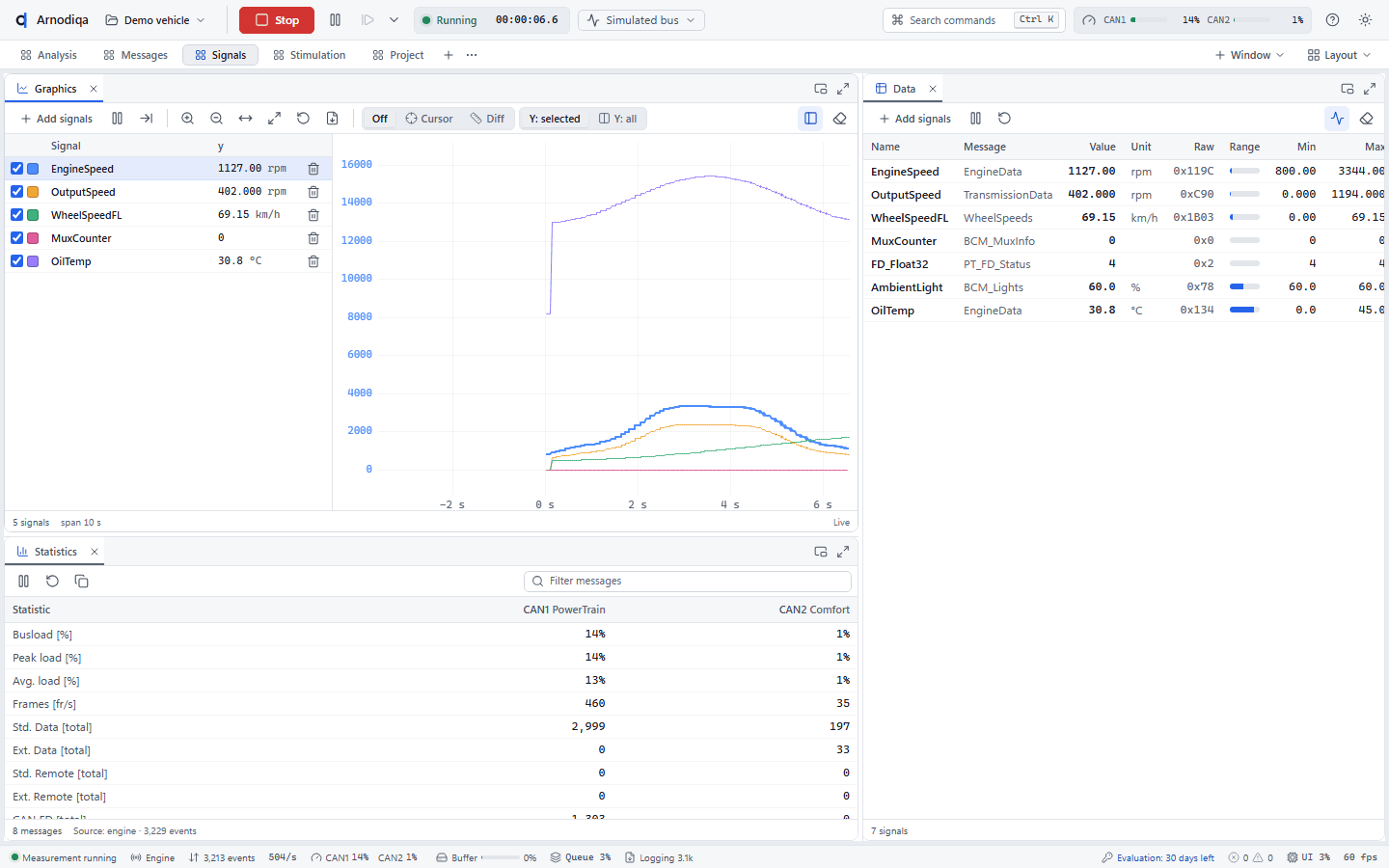Pause the running measurement

pyautogui.click(x=335, y=20)
